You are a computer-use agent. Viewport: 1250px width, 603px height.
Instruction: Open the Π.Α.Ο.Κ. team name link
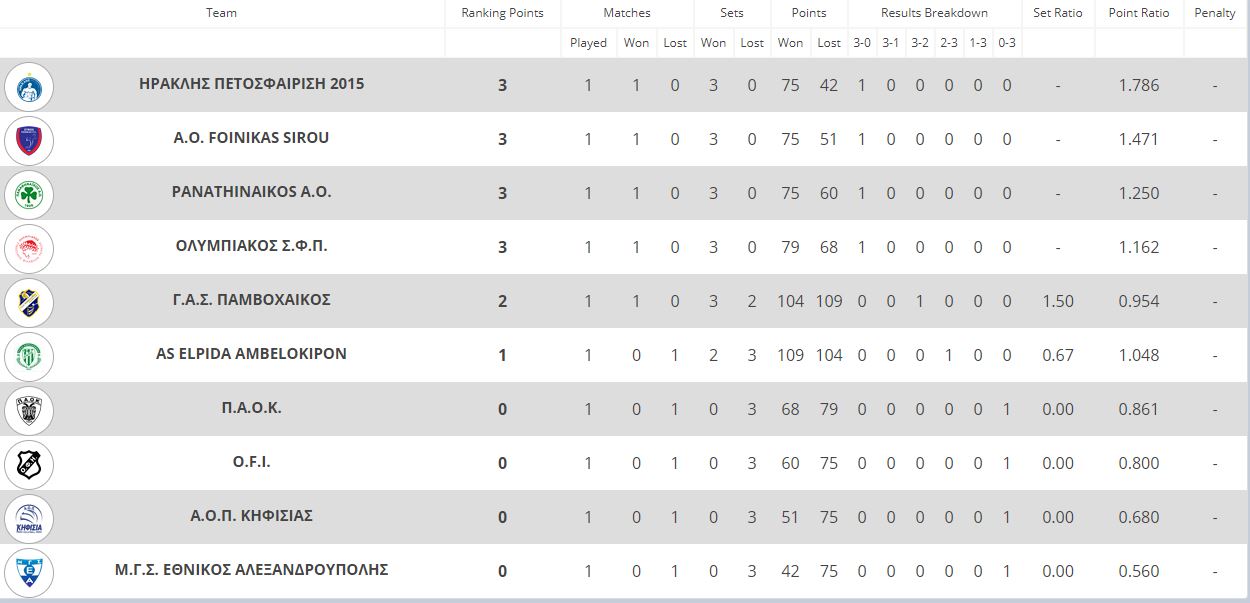click(251, 408)
